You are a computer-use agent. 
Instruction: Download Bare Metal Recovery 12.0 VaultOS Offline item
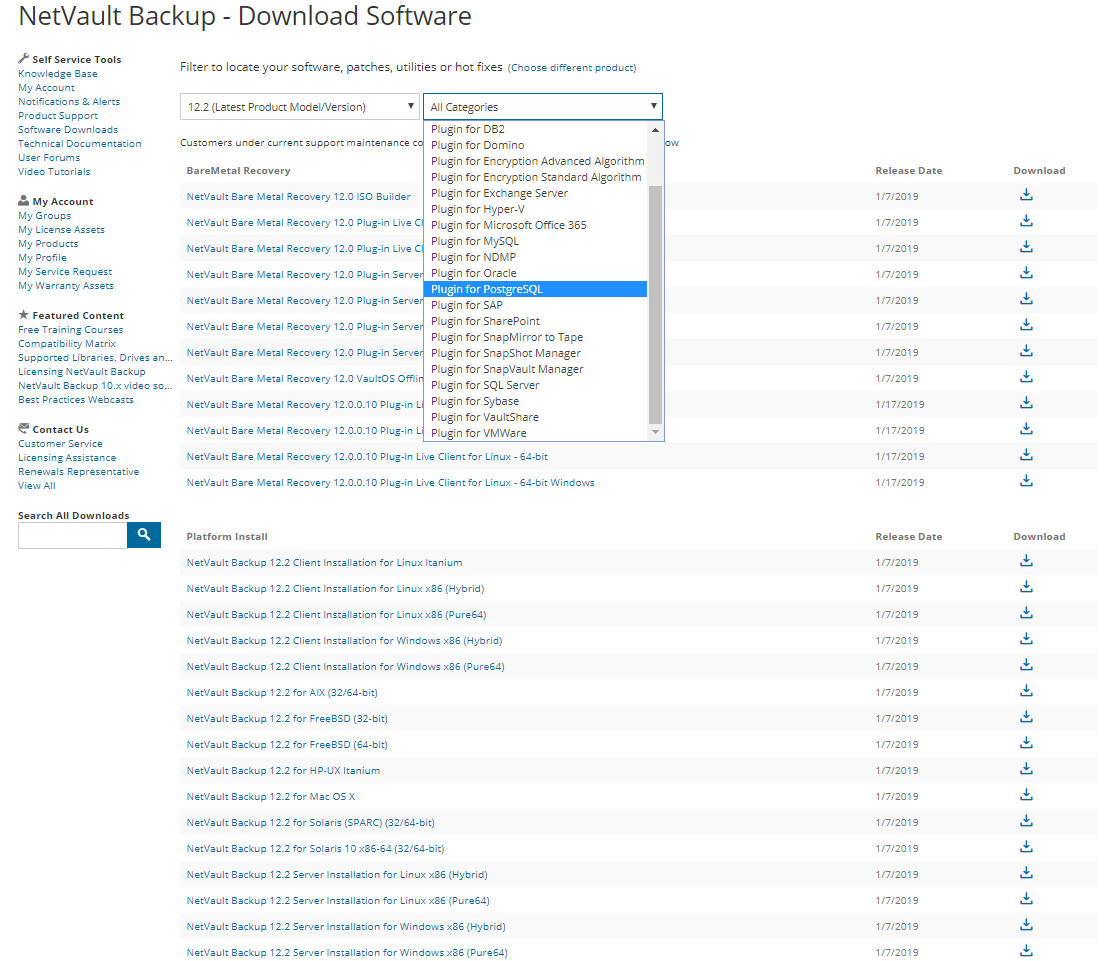tap(1026, 377)
